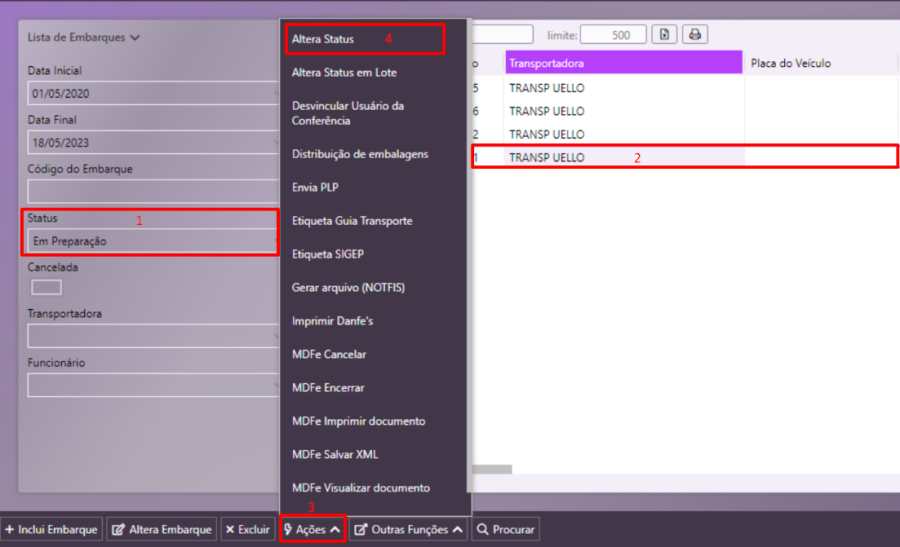Sort by the Transportadora column header
900x547 pixels.
pos(623,63)
